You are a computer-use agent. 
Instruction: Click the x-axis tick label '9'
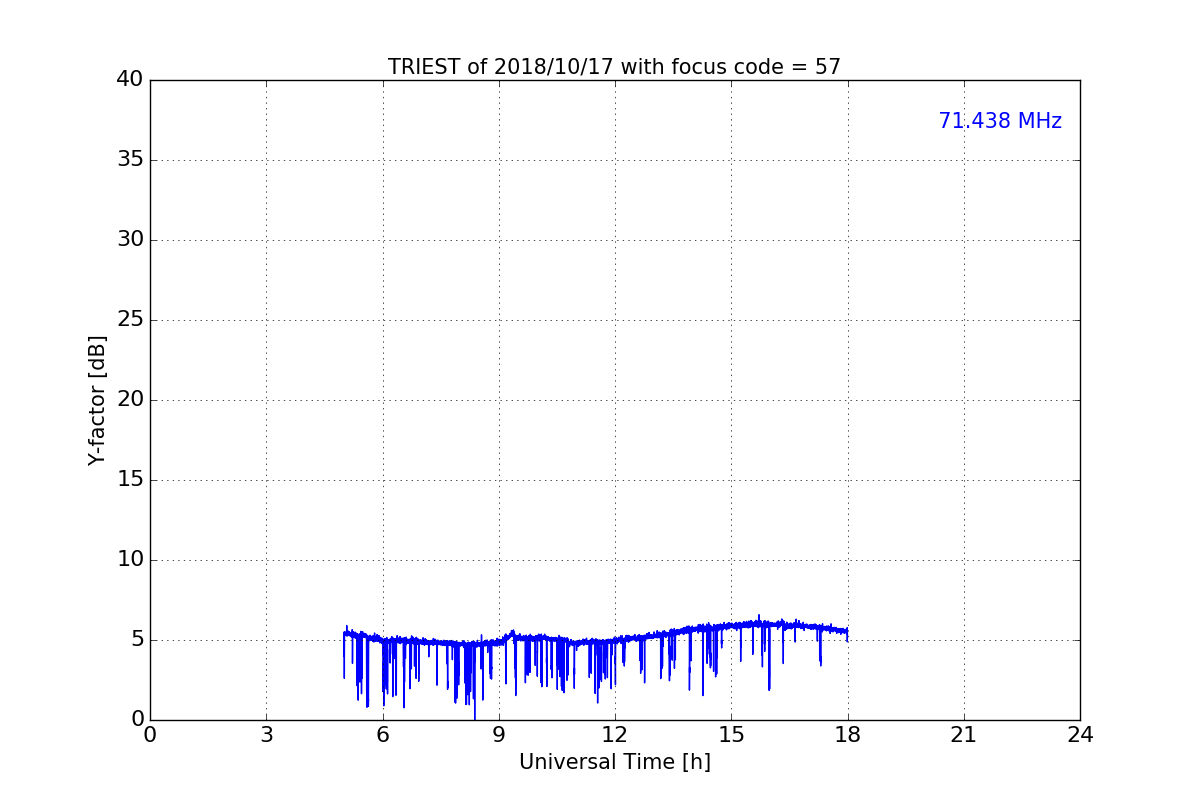click(x=499, y=735)
